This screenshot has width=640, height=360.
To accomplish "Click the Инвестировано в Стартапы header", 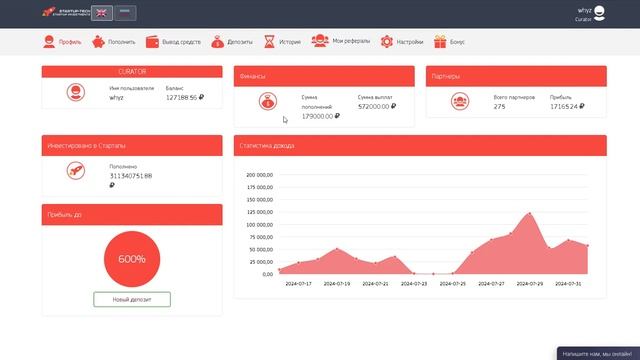I will pos(132,145).
